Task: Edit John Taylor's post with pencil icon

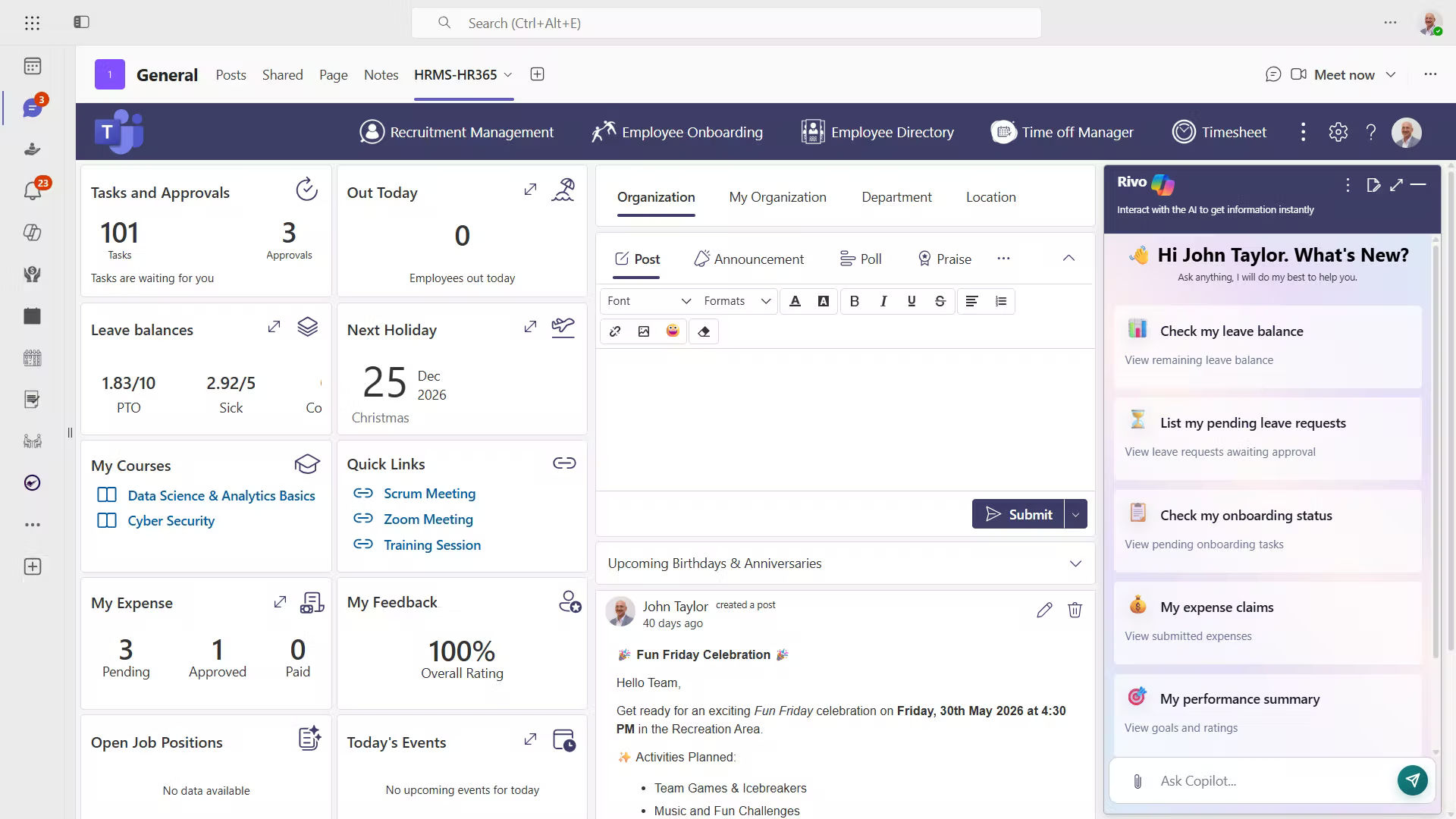Action: (x=1044, y=610)
